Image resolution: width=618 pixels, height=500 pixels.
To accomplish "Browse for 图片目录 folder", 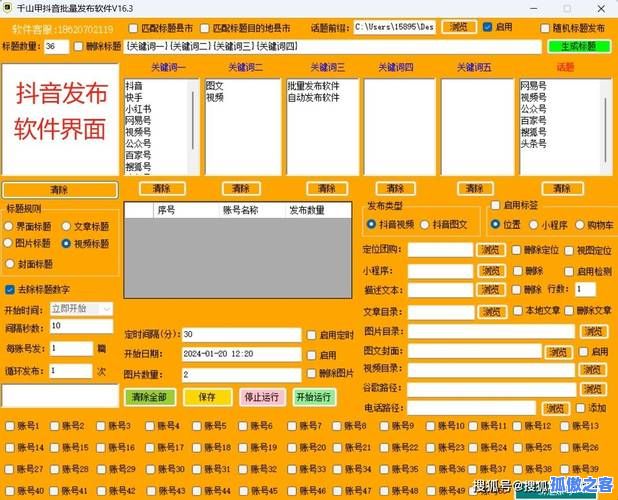I will [594, 331].
